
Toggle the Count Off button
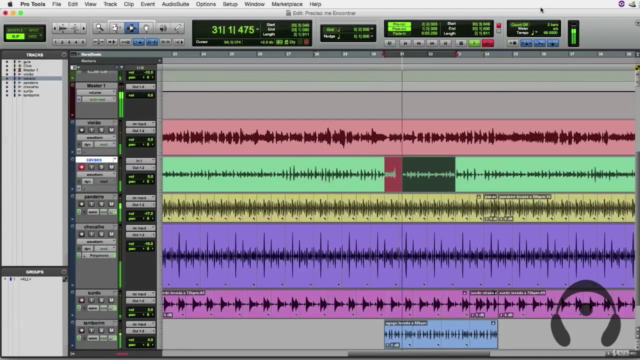[520, 25]
